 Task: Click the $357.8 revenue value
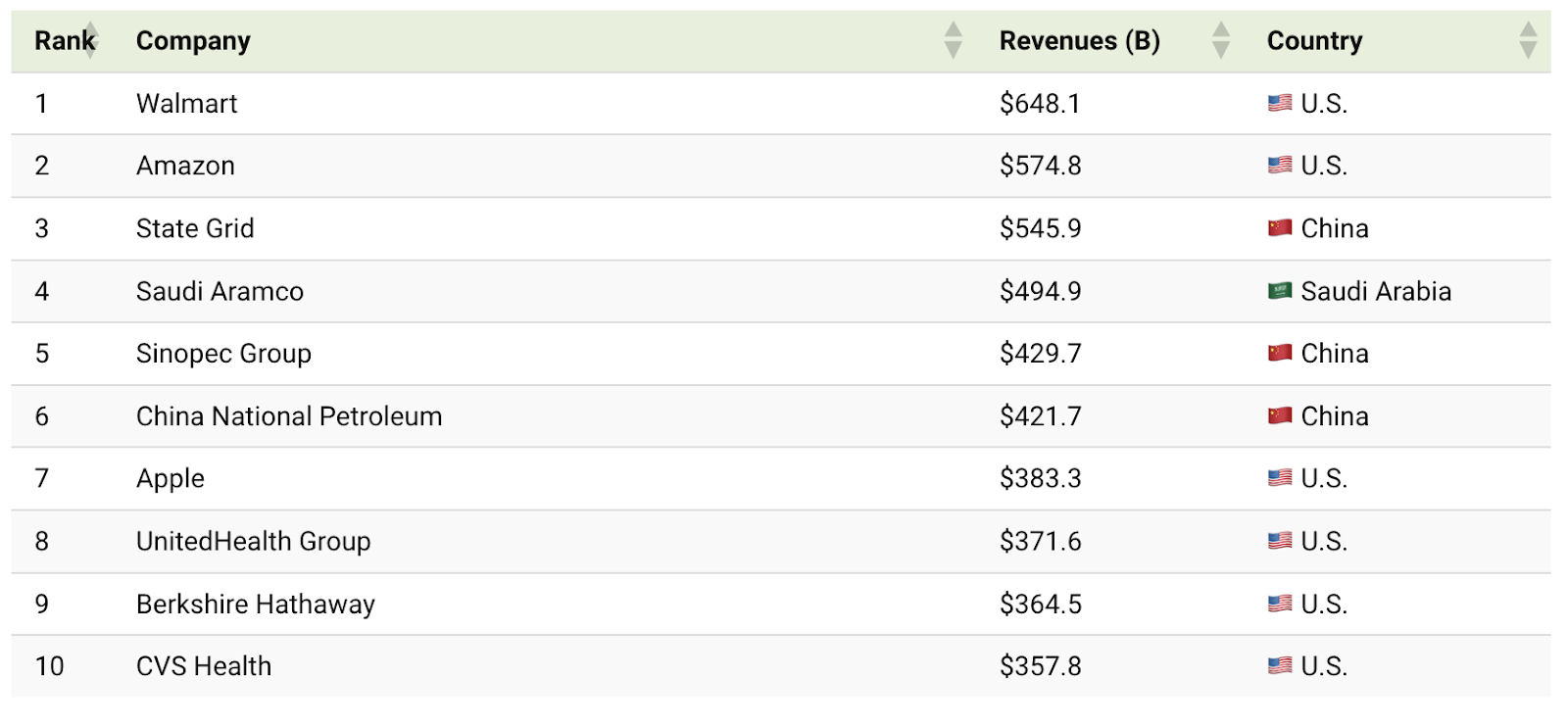pos(1041,666)
